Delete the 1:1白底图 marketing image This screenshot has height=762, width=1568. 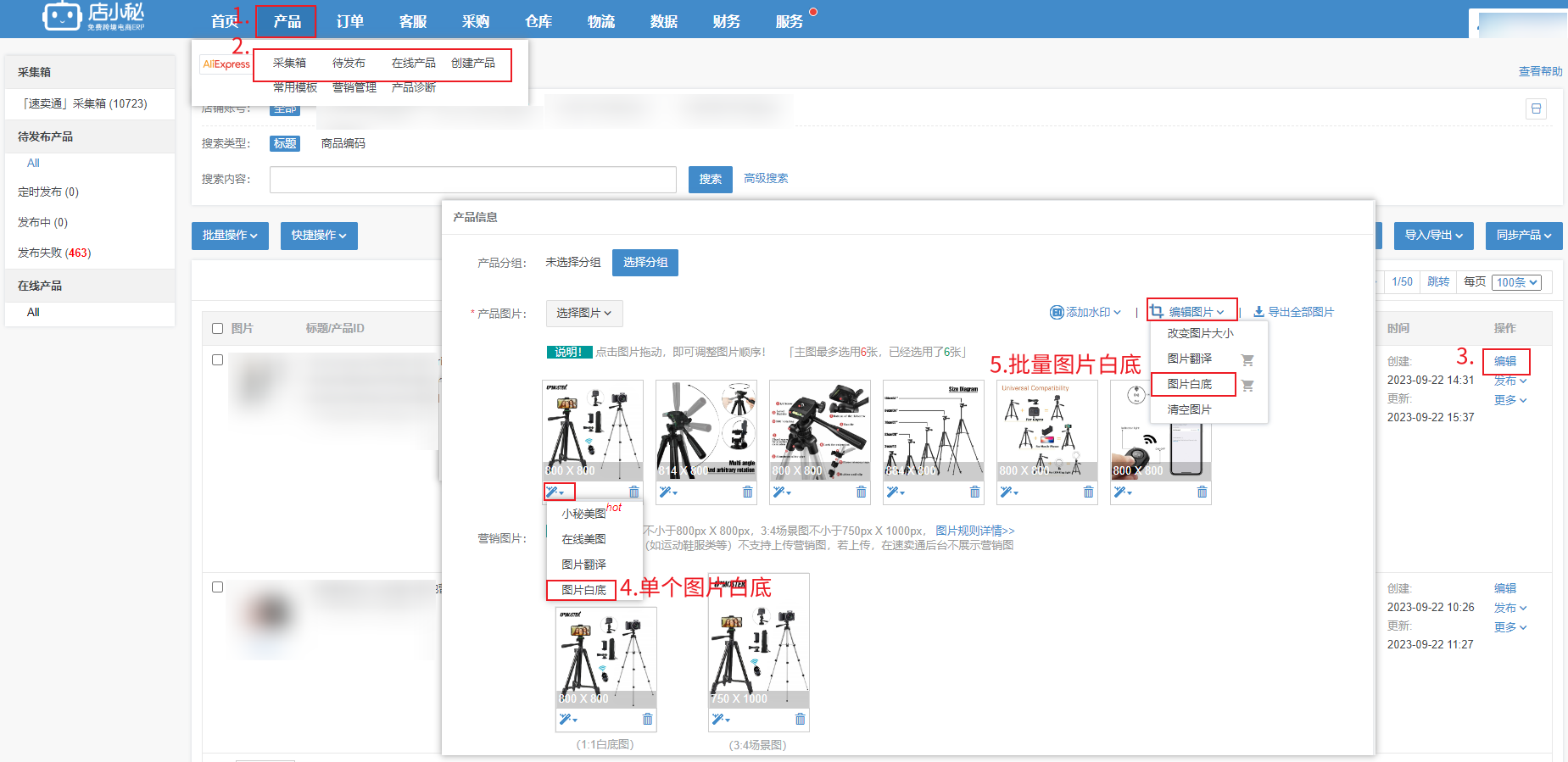point(647,719)
